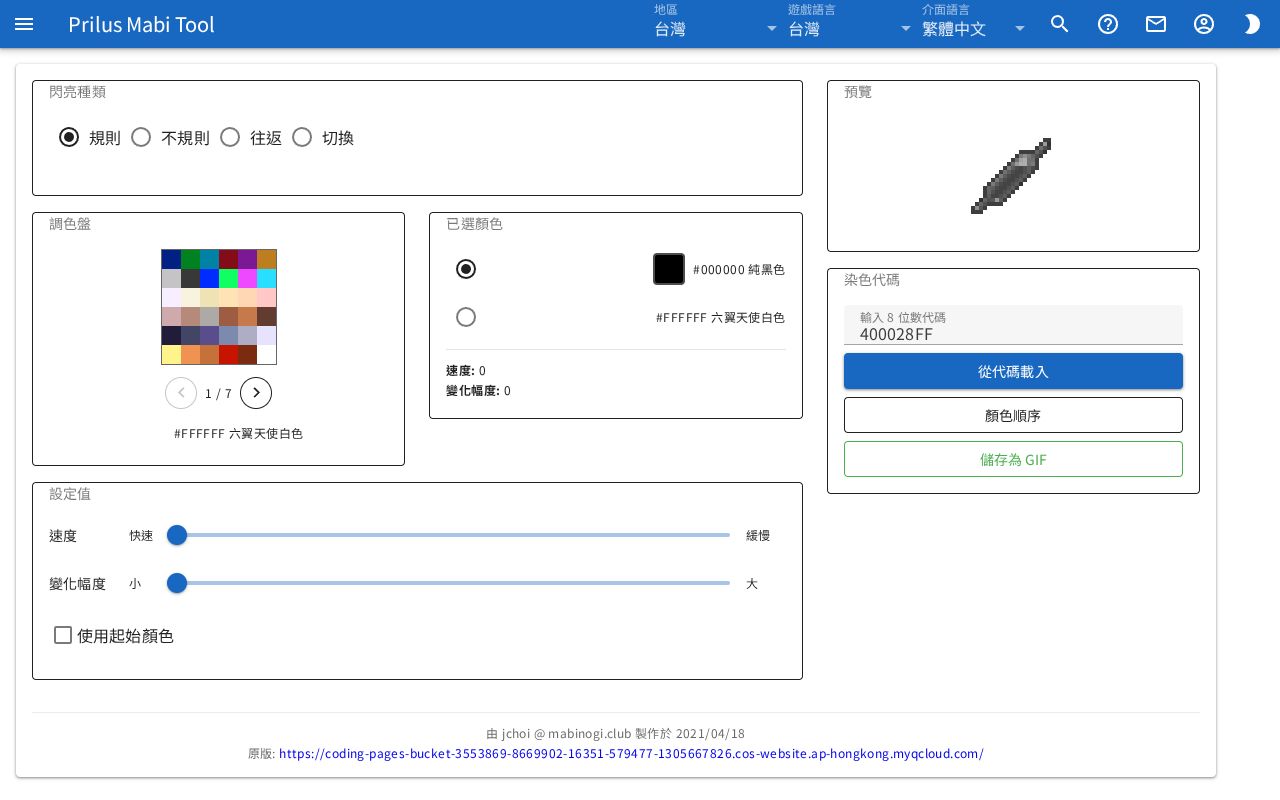1280x800 pixels.
Task: Pick the magenta palette swatch
Action: pyautogui.click(x=247, y=279)
